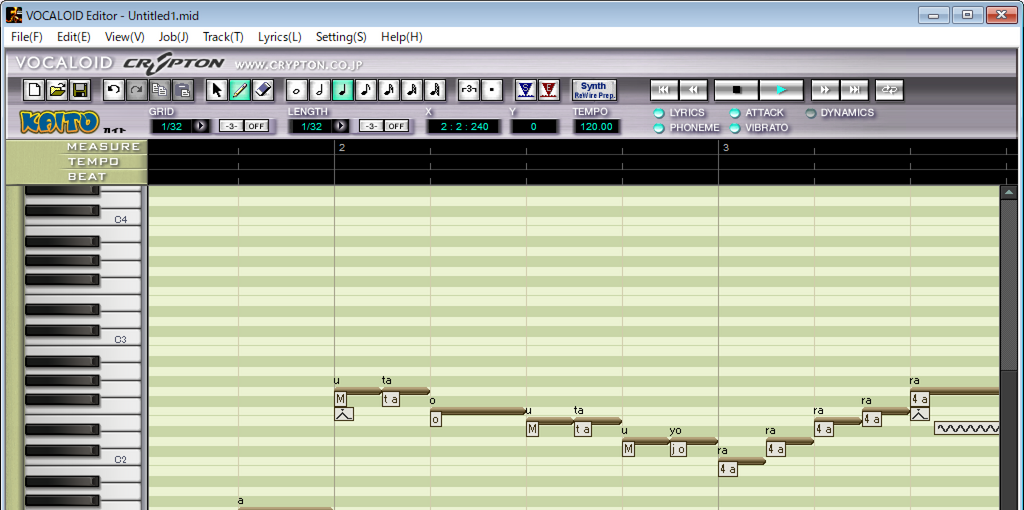1024x510 pixels.
Task: Toggle the dotted note modifier
Action: pyautogui.click(x=492, y=89)
